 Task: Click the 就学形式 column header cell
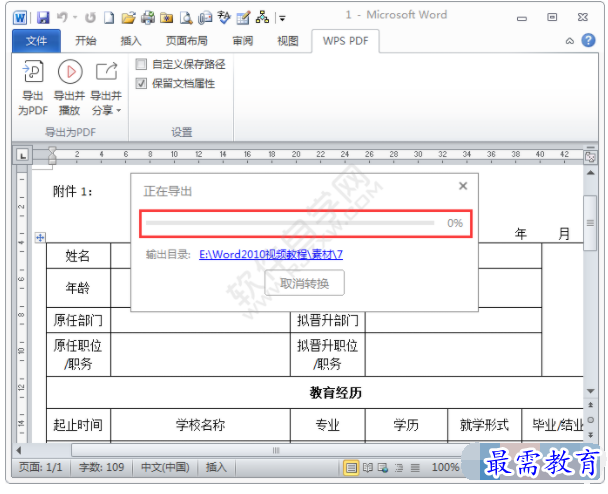(484, 425)
